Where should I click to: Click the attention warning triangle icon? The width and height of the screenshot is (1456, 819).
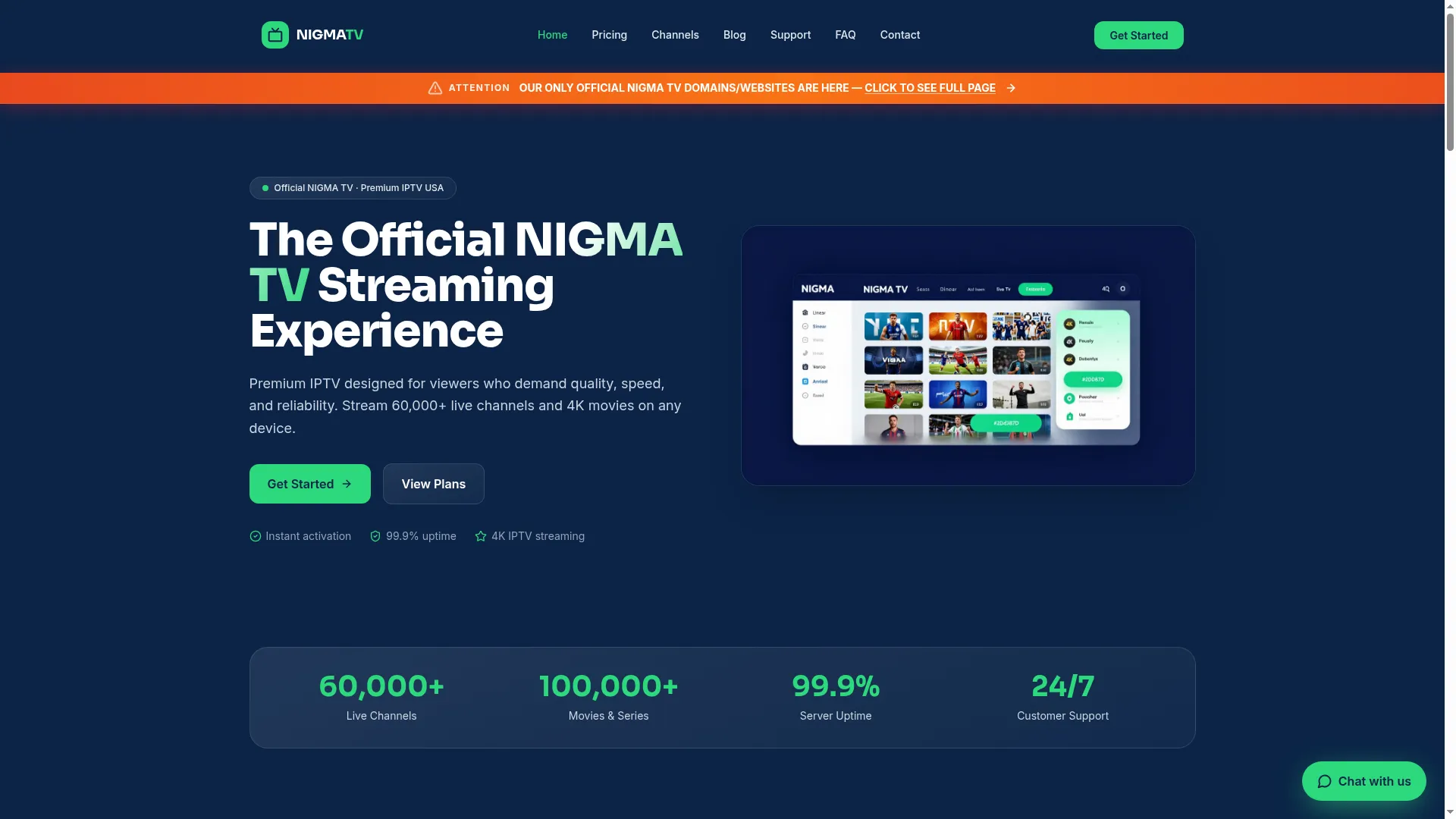point(435,88)
